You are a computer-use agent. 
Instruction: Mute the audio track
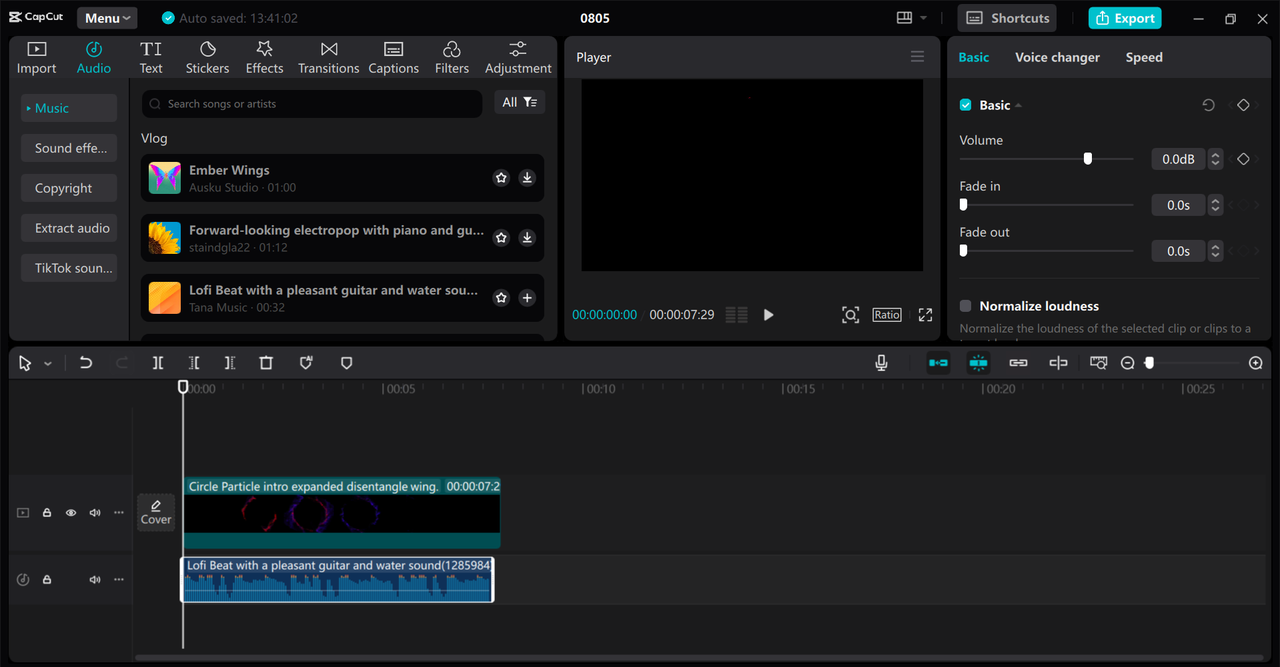pyautogui.click(x=95, y=580)
